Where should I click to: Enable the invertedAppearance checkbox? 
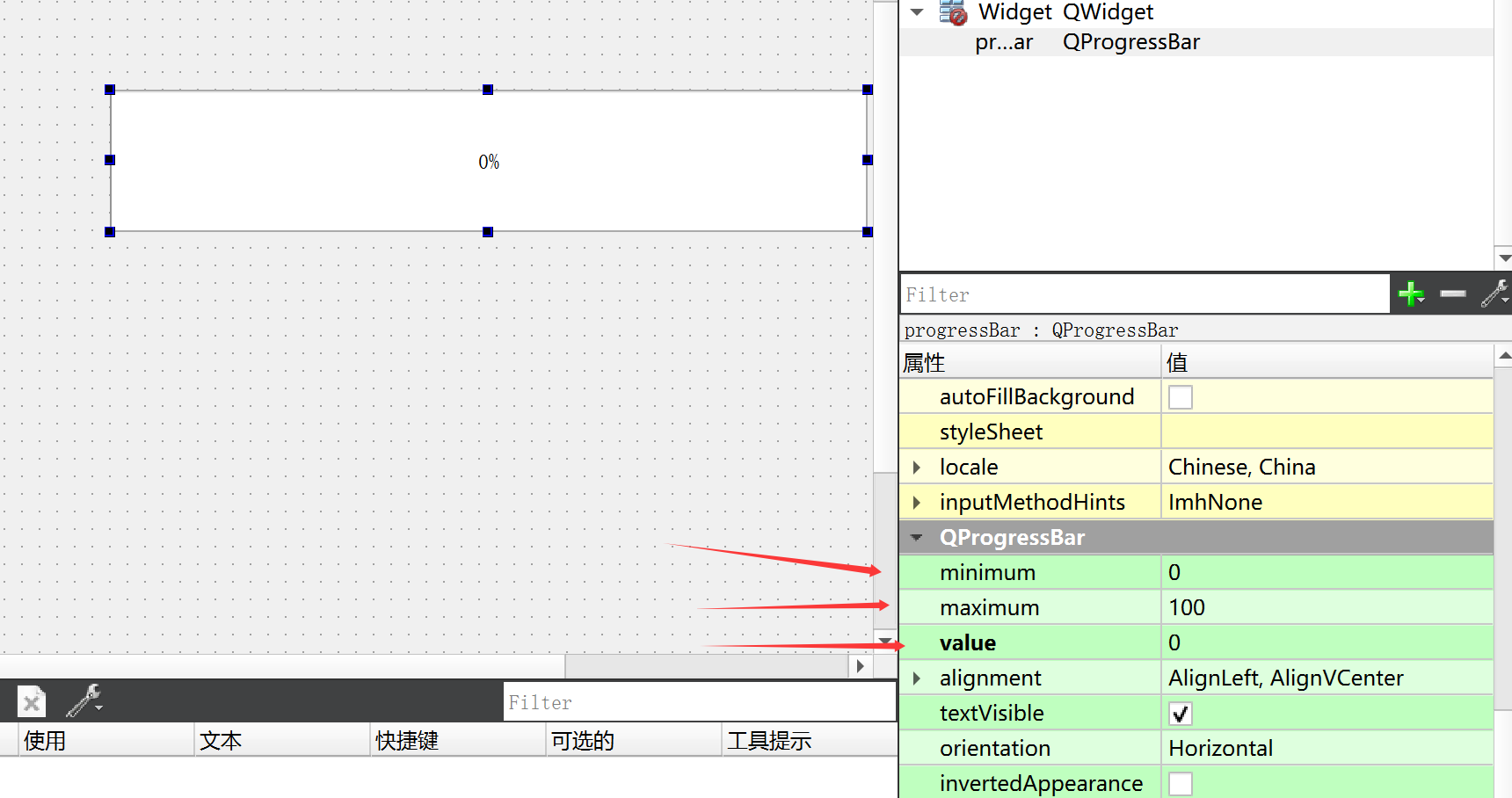coord(1181,784)
